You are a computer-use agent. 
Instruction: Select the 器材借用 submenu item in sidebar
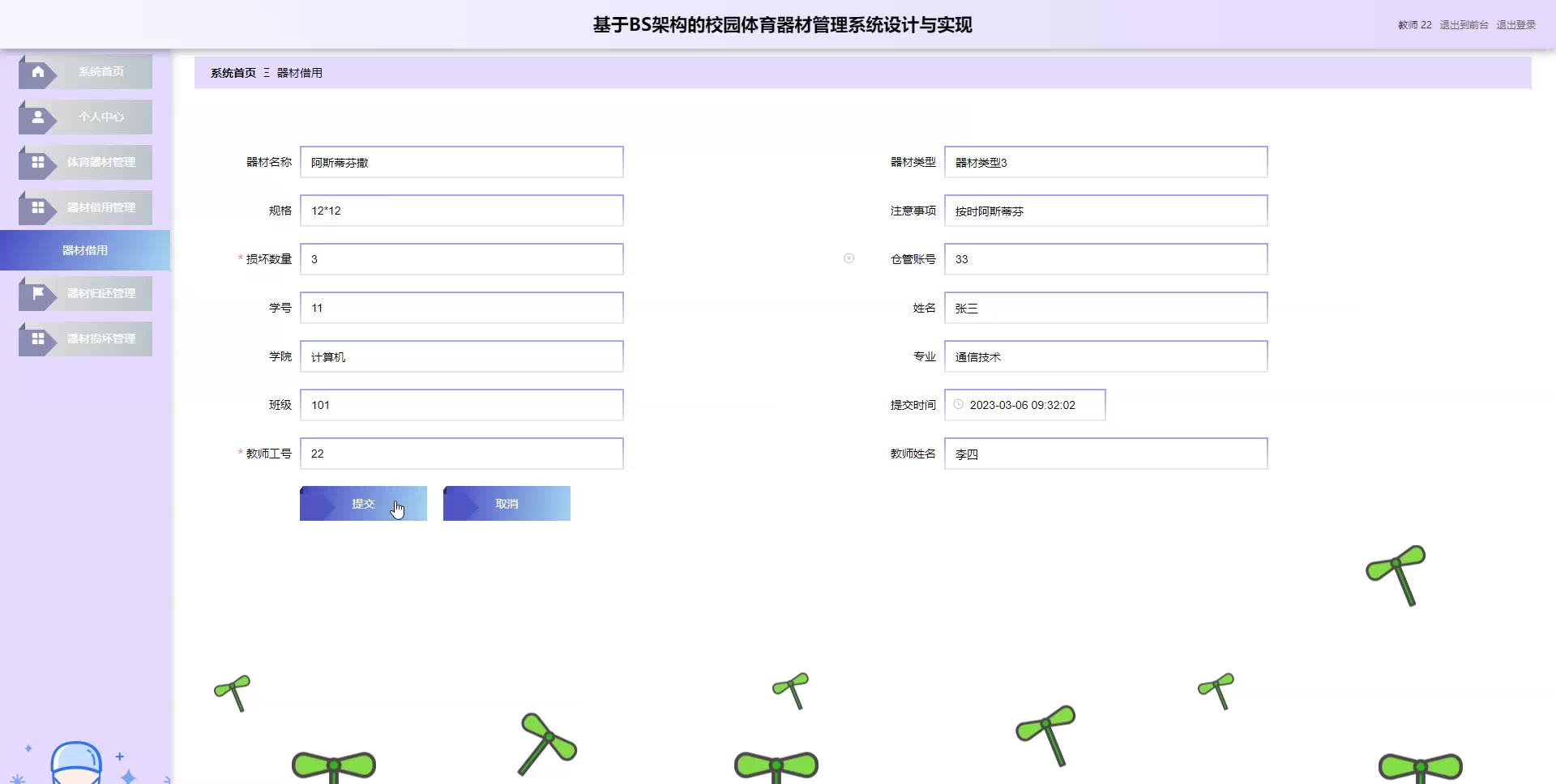coord(85,250)
